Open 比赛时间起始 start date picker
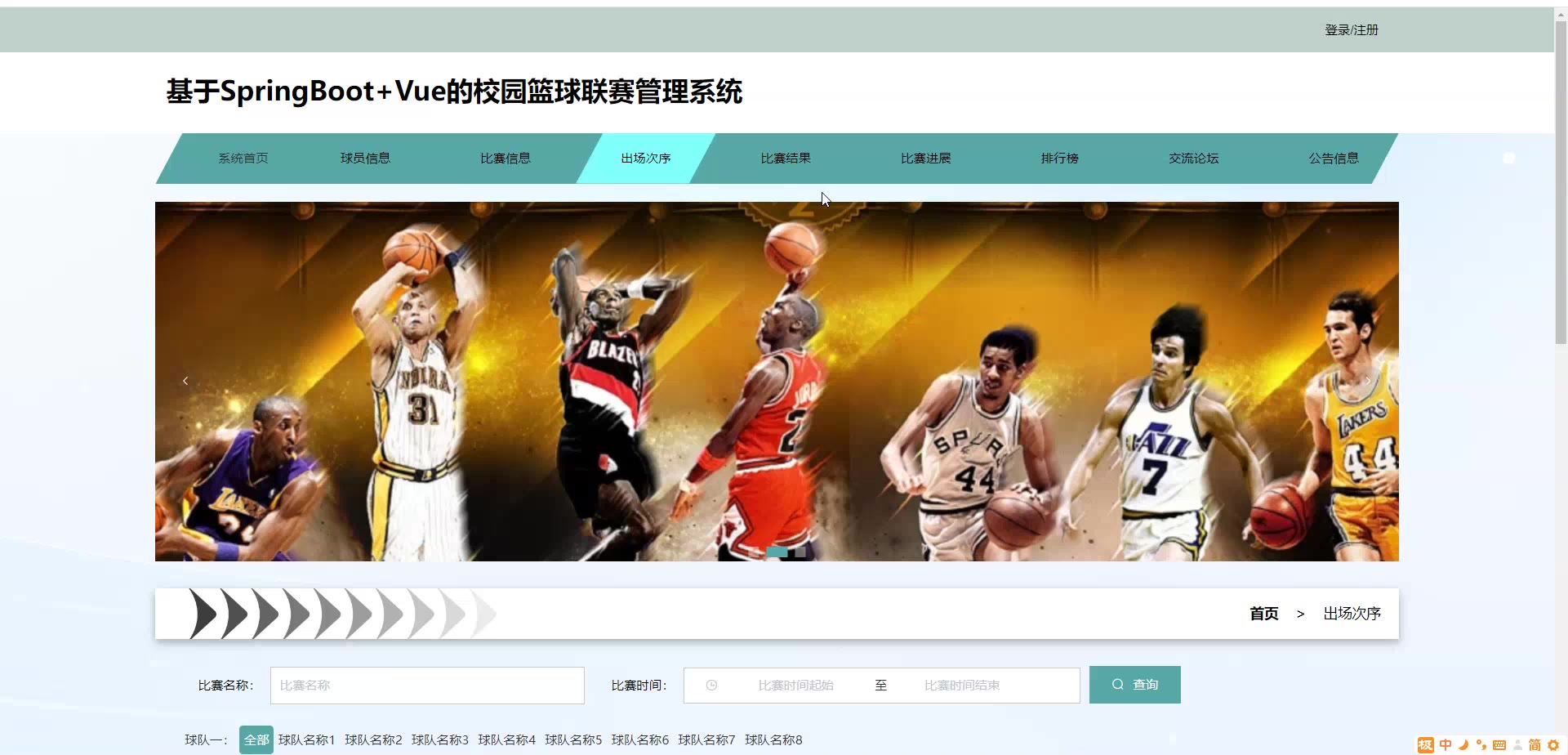 click(x=795, y=686)
